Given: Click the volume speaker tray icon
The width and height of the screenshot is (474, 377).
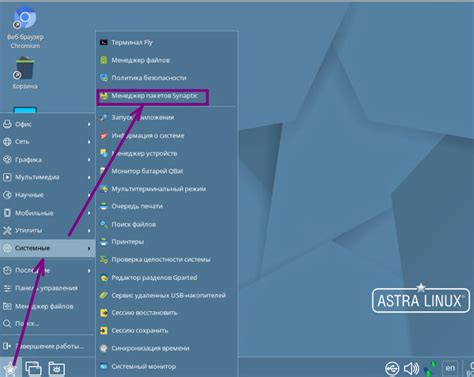Looking at the screenshot, I should pyautogui.click(x=411, y=368).
